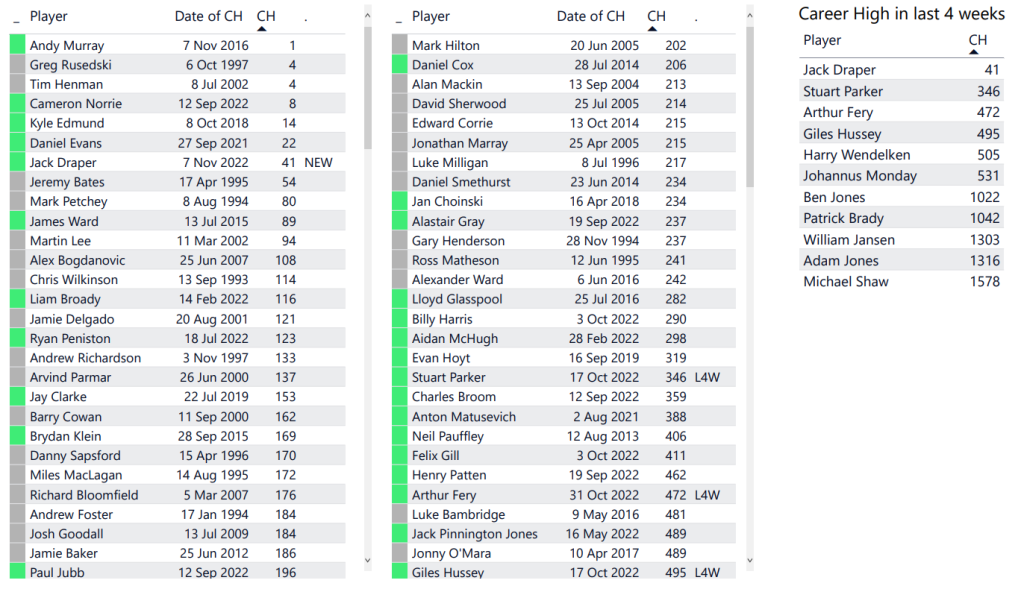Image resolution: width=1024 pixels, height=589 pixels.
Task: Sort middle table by Date of CH header
Action: point(590,16)
